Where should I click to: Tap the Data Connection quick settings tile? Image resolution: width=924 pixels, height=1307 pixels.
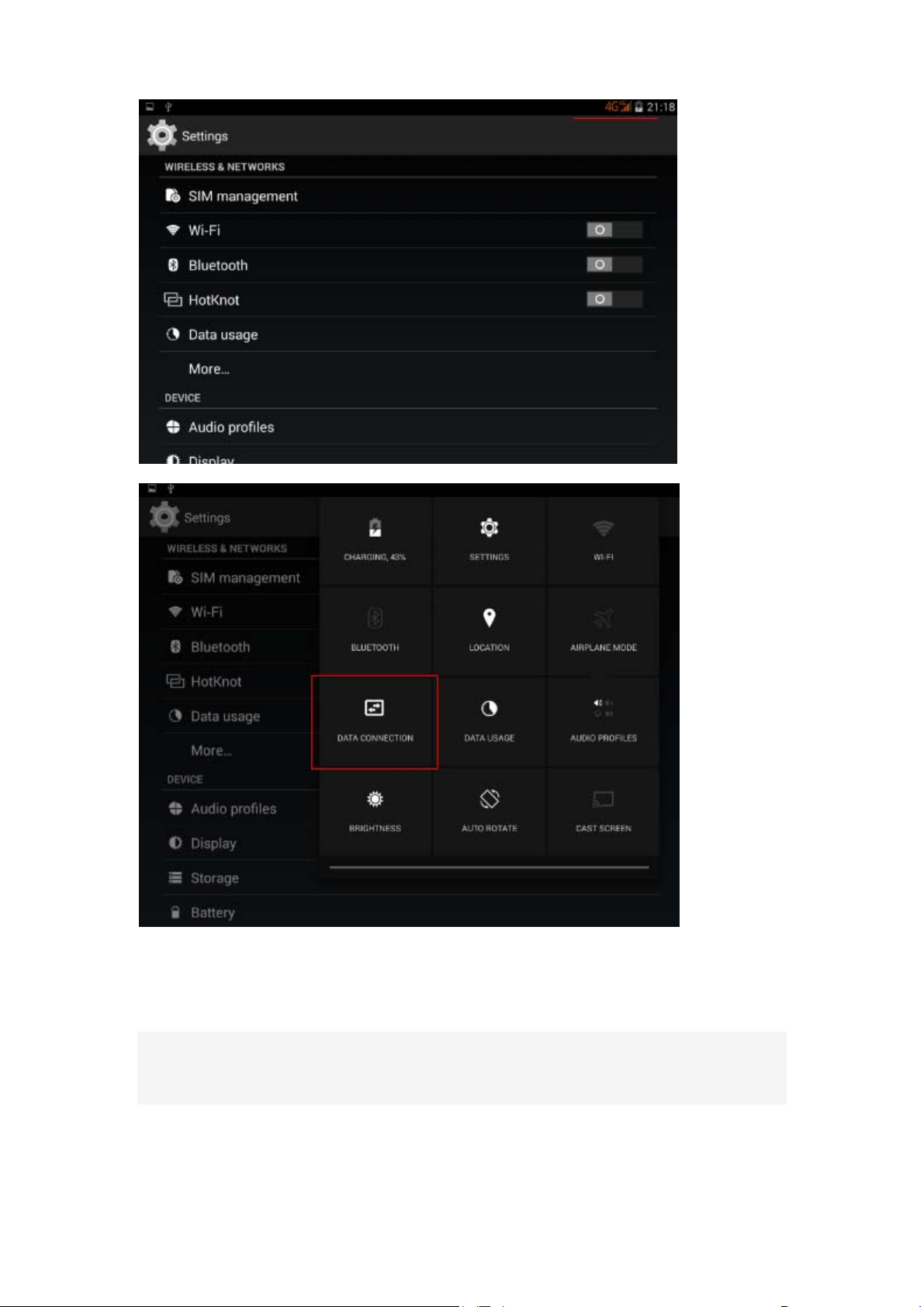pyautogui.click(x=375, y=721)
